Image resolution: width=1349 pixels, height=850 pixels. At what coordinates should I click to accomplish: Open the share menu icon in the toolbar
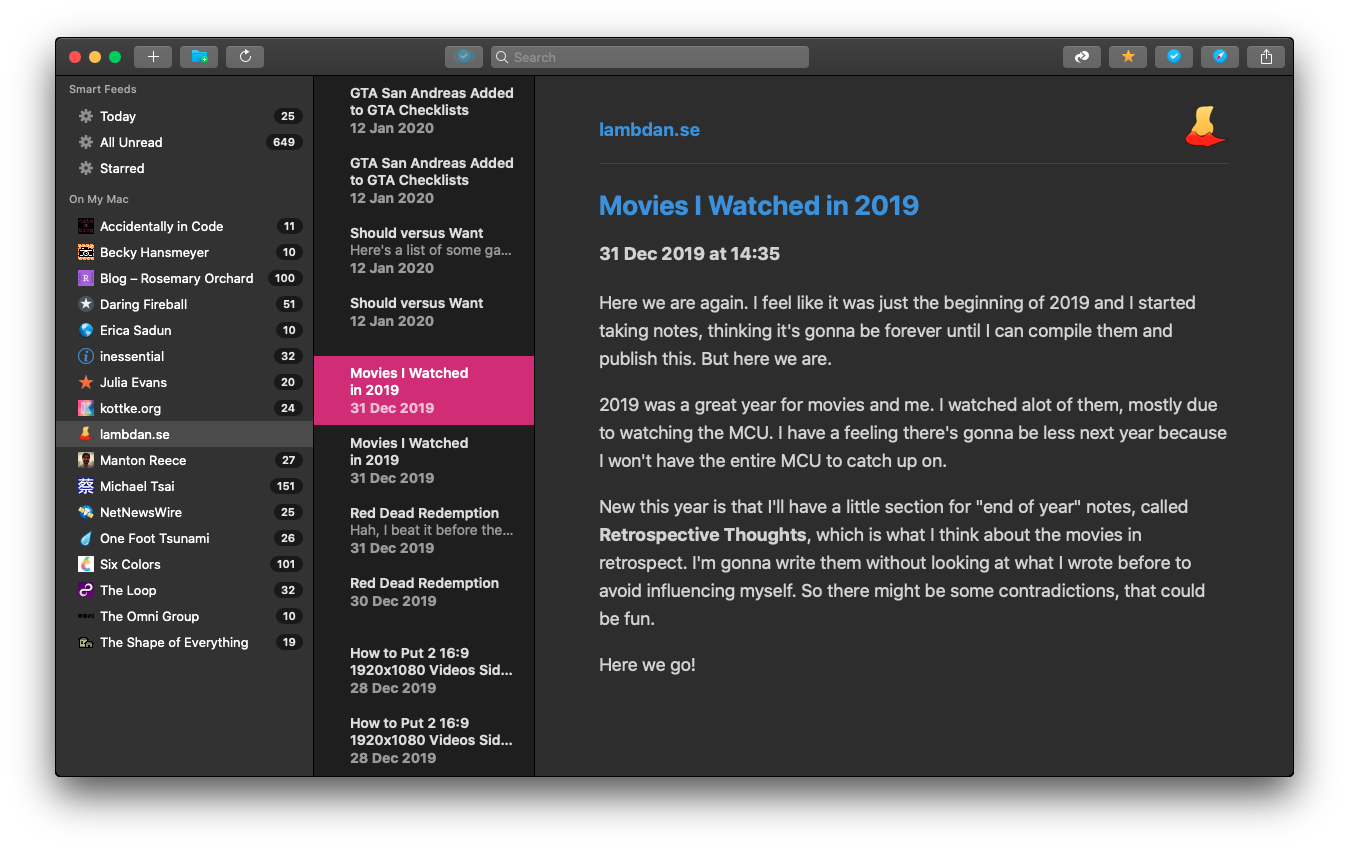pos(1266,57)
